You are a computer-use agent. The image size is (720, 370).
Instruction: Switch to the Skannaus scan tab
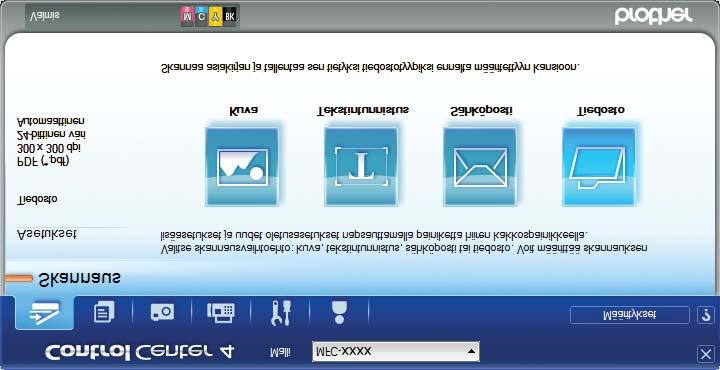coord(44,313)
